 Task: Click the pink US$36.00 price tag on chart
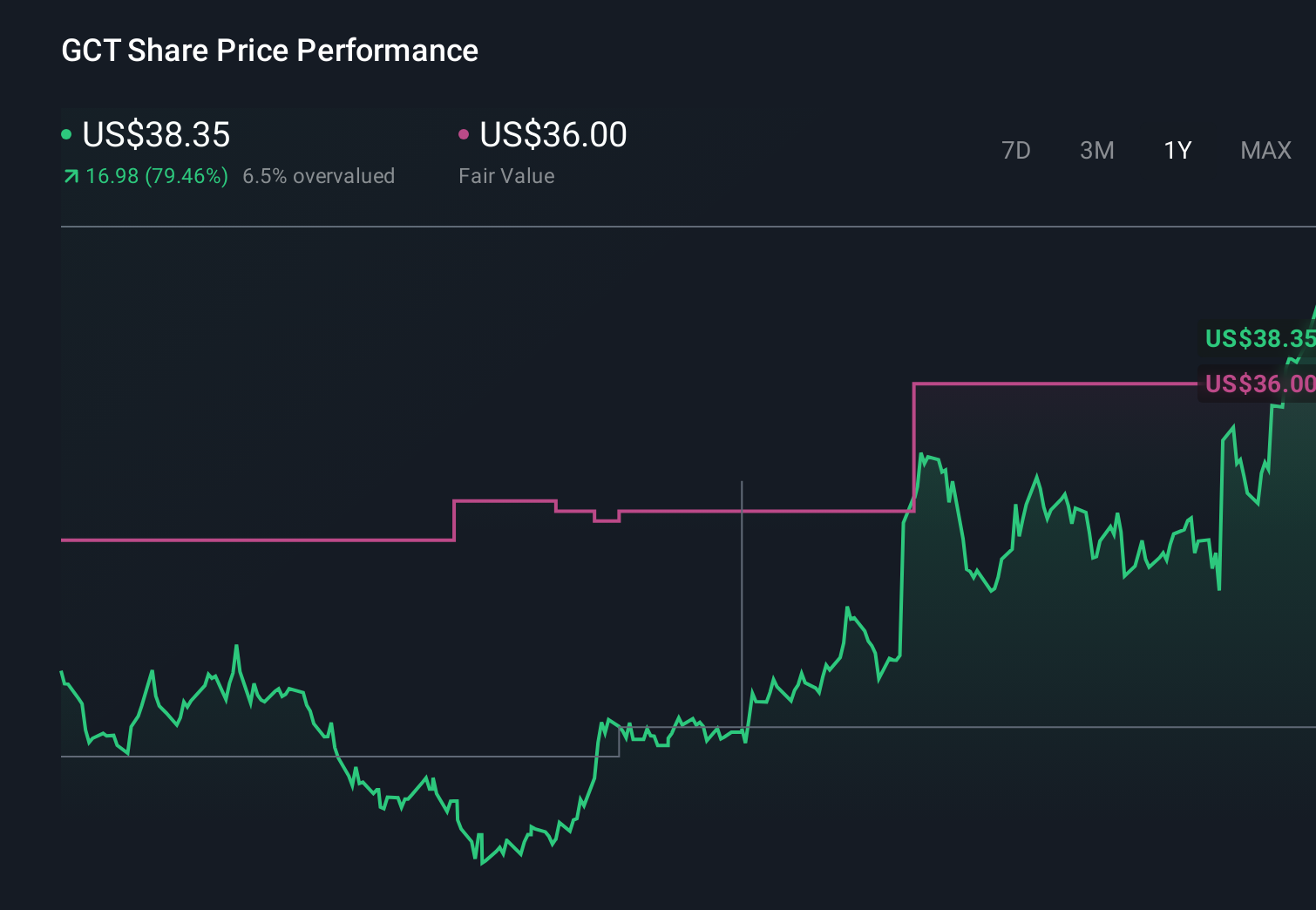coord(1258,383)
